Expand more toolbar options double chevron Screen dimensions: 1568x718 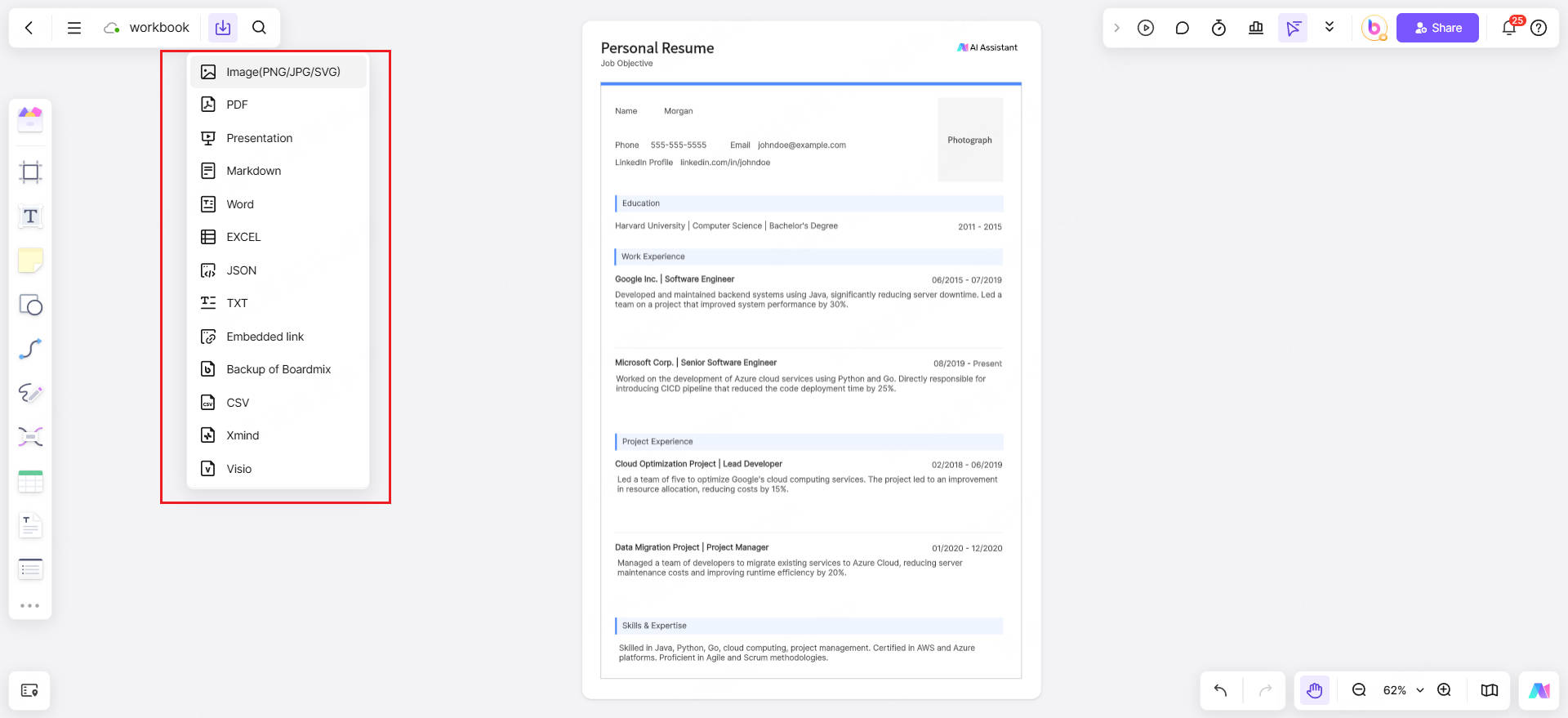[x=1330, y=27]
